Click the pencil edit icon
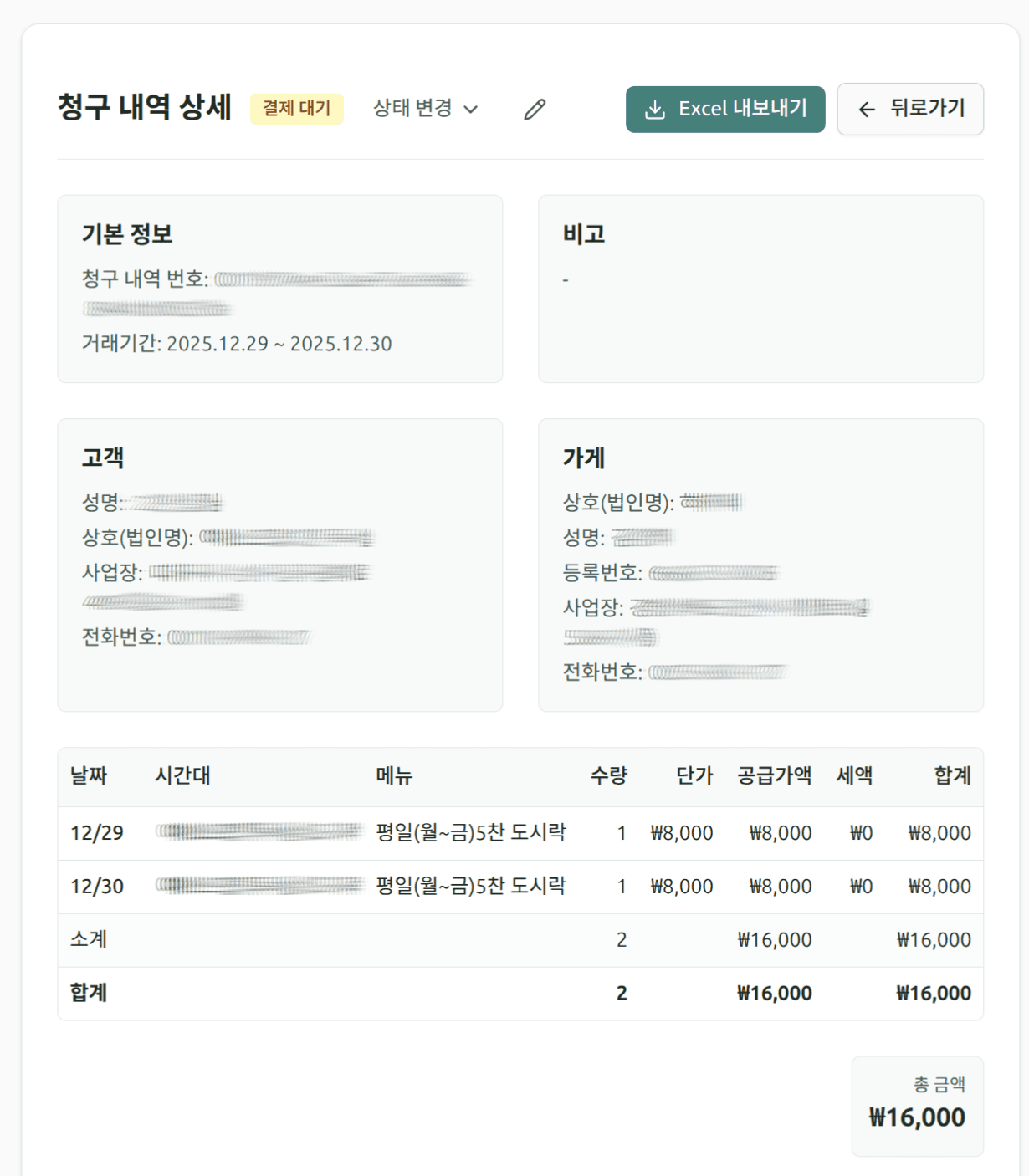The image size is (1029, 1176). [x=535, y=110]
